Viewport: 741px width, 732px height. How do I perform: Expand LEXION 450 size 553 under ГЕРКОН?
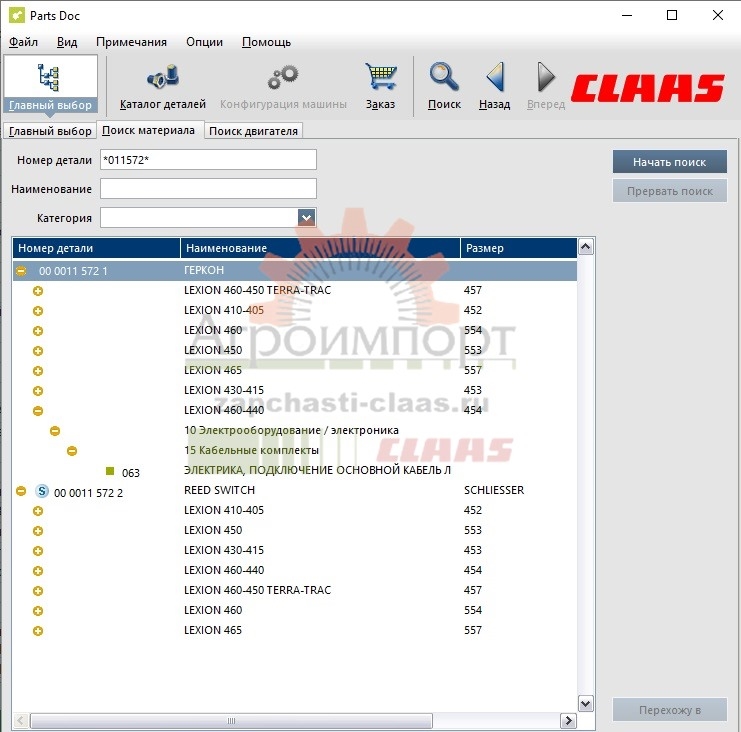point(38,351)
